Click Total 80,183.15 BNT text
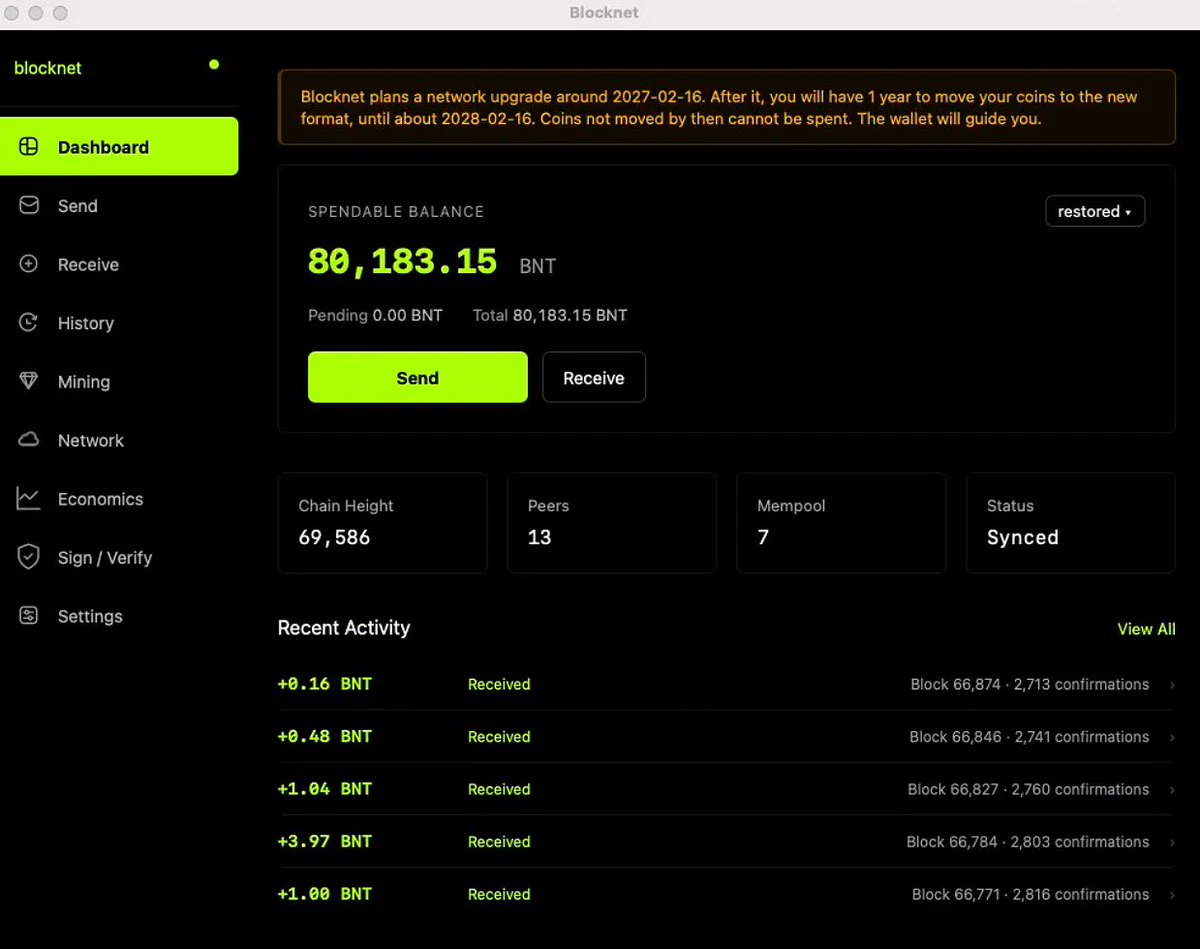The height and width of the screenshot is (949, 1200). [x=550, y=315]
